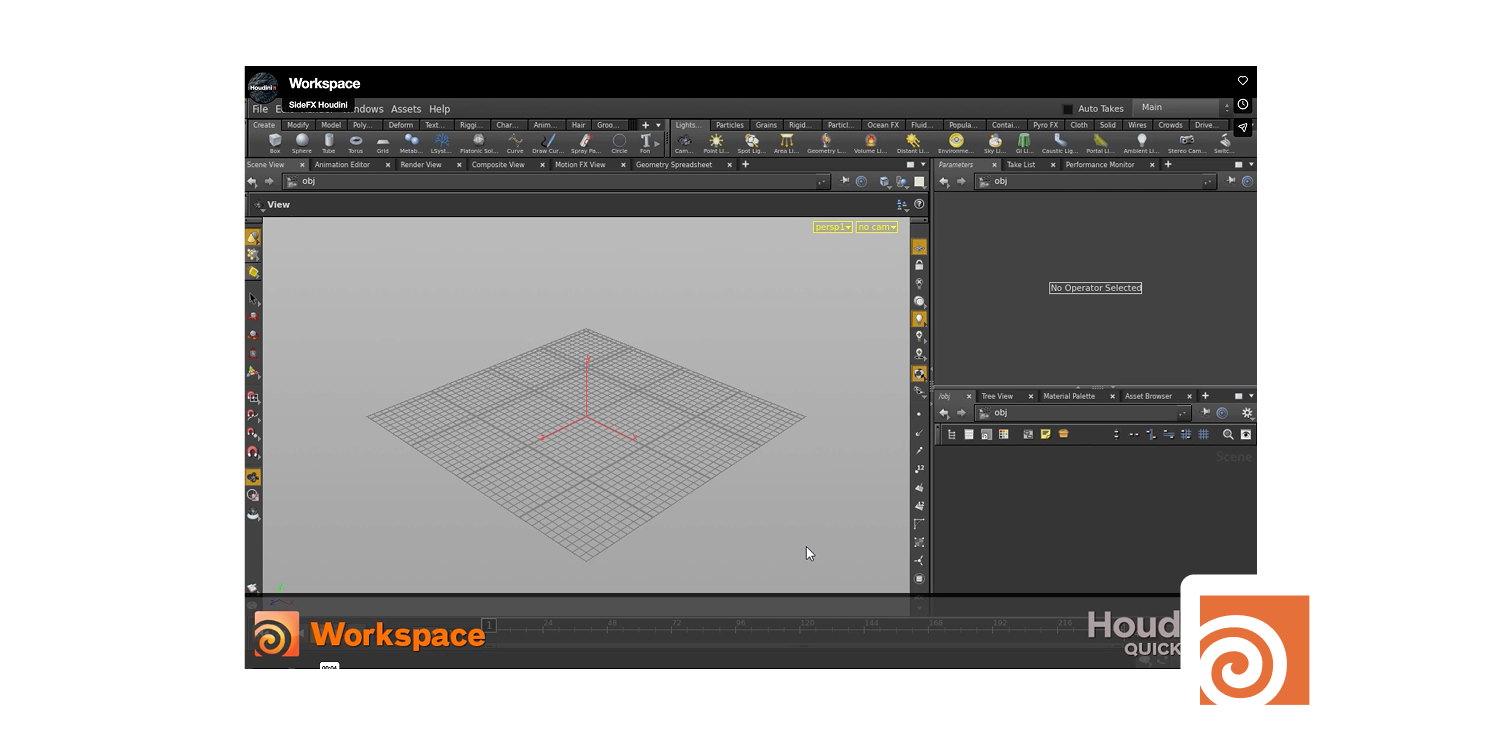Add a Torus primitive
Screen dimensions: 1500x750
(x=356, y=144)
